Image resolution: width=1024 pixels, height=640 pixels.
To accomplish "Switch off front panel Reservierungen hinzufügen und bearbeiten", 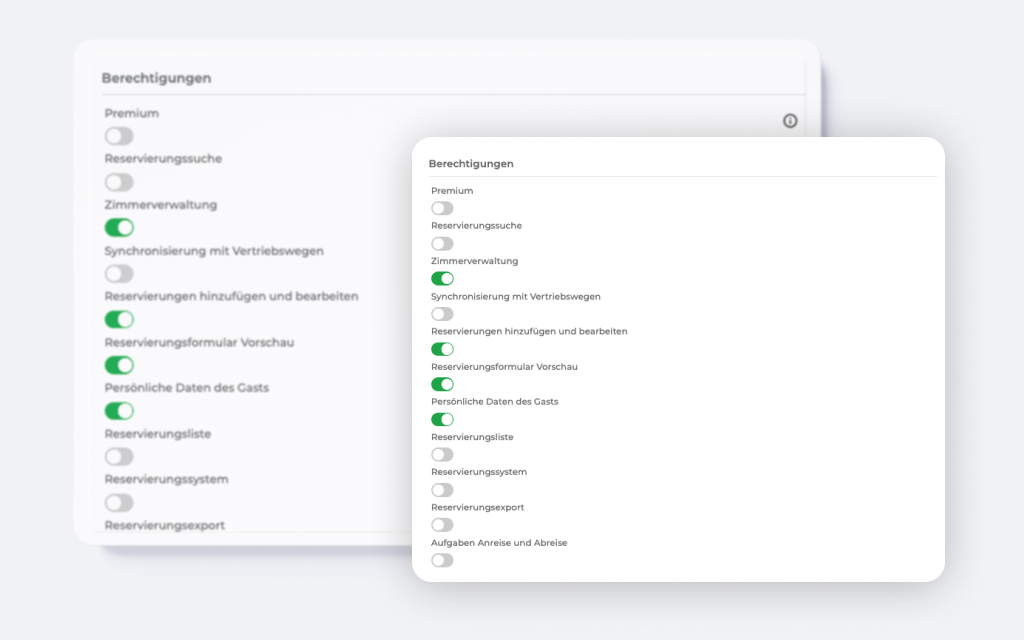I will 442,349.
